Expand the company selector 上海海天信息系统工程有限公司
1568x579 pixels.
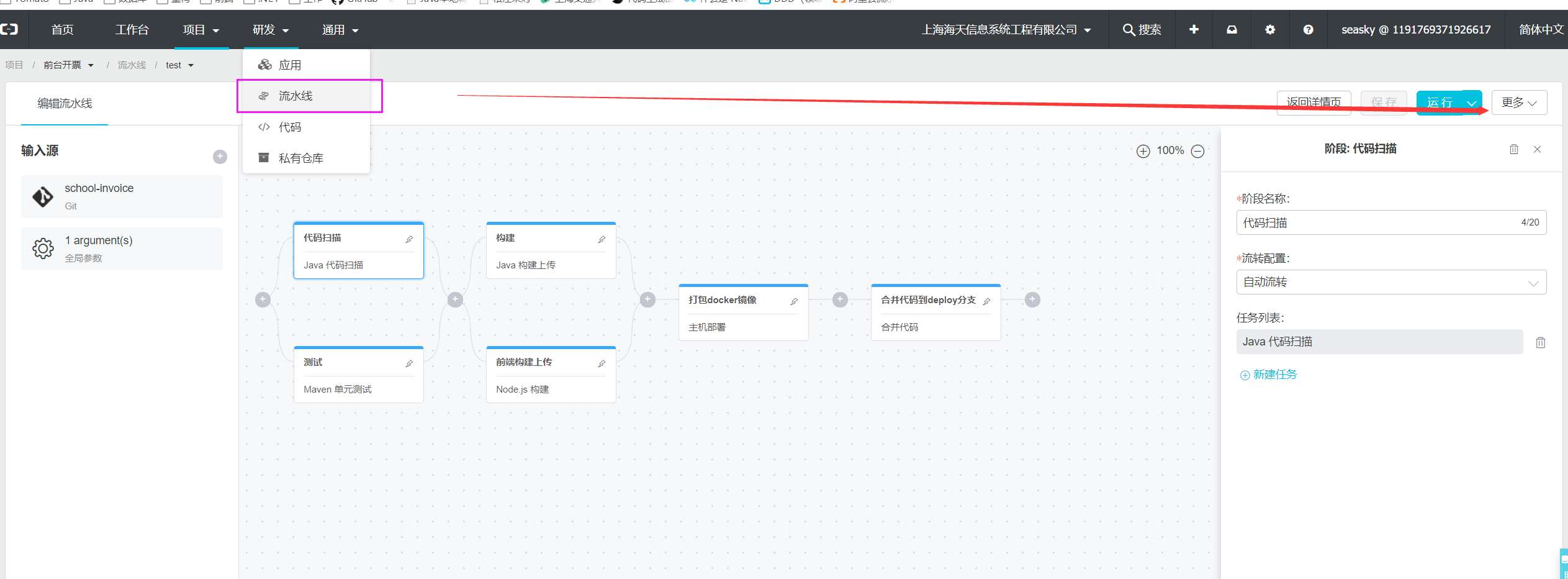[1006, 30]
